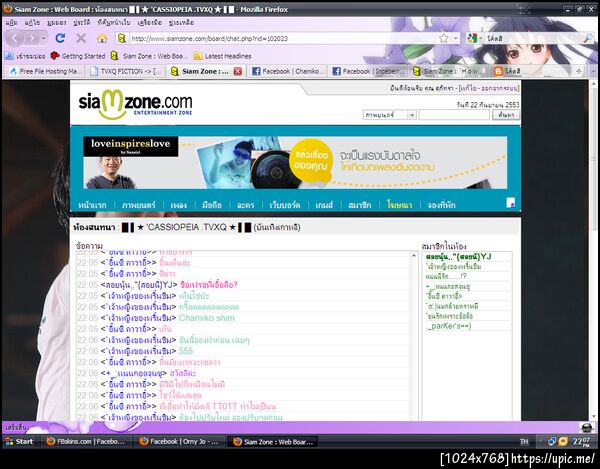Click the stop loading X icon

(x=81, y=38)
